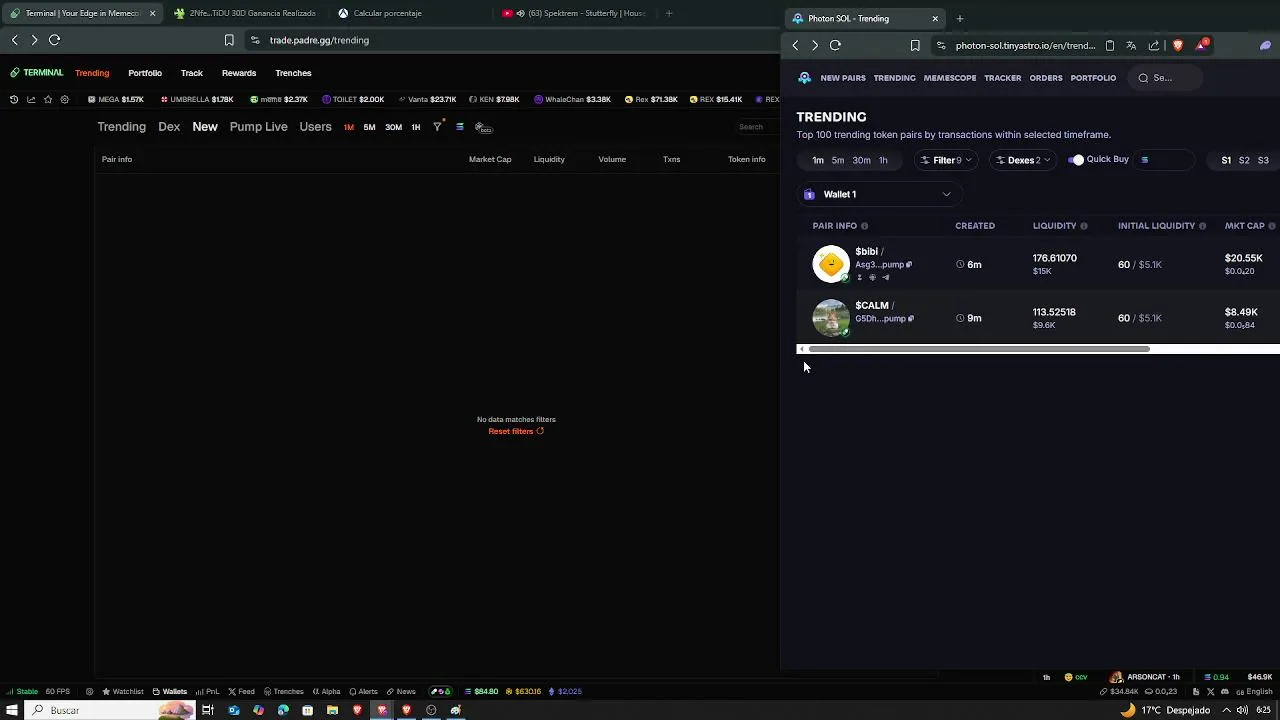Open funnel filter icon in Padre trending toolbar
1280x720 pixels.
coord(437,127)
